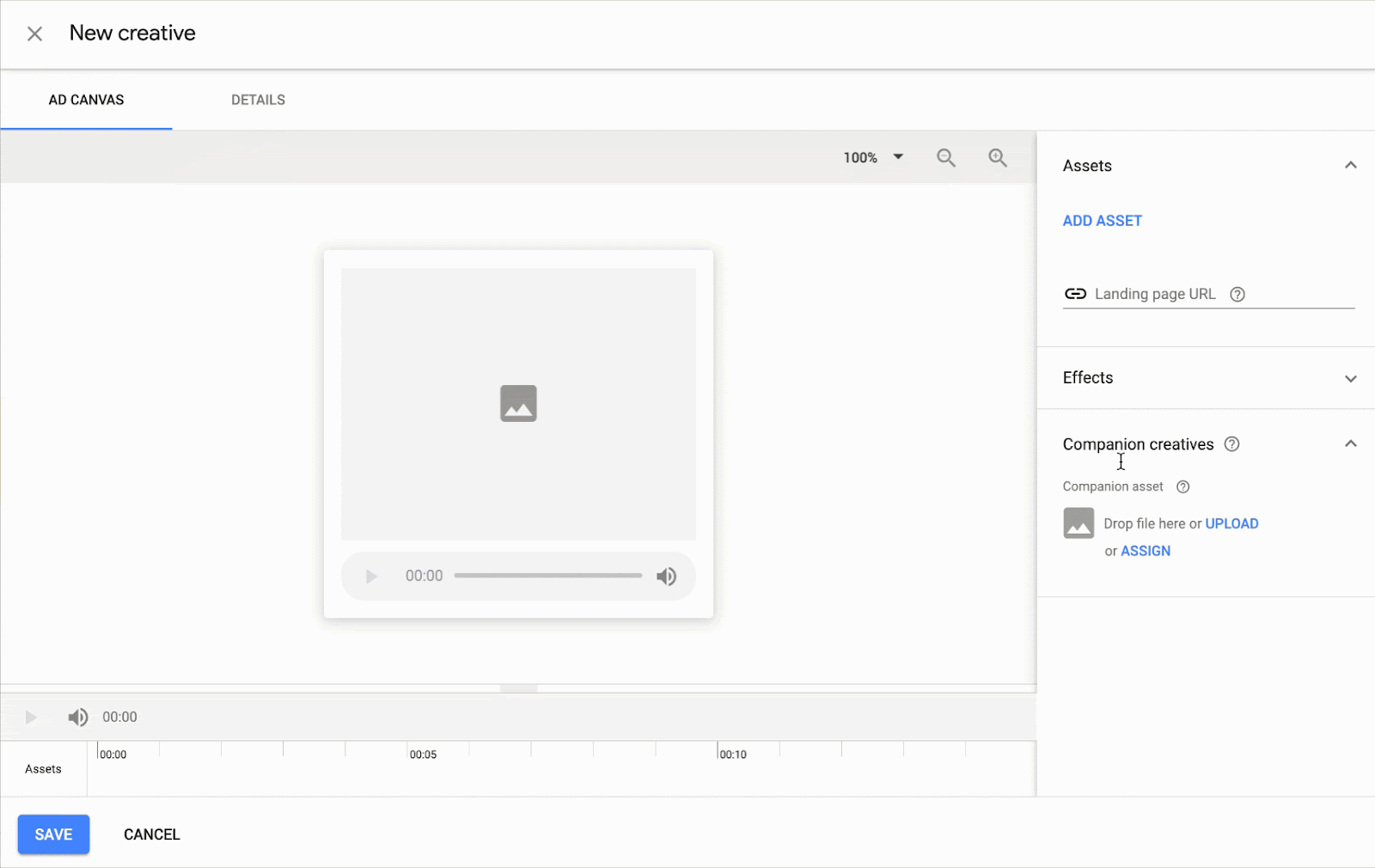Image resolution: width=1375 pixels, height=868 pixels.
Task: Click the Assets section heading
Action: [x=1087, y=166]
